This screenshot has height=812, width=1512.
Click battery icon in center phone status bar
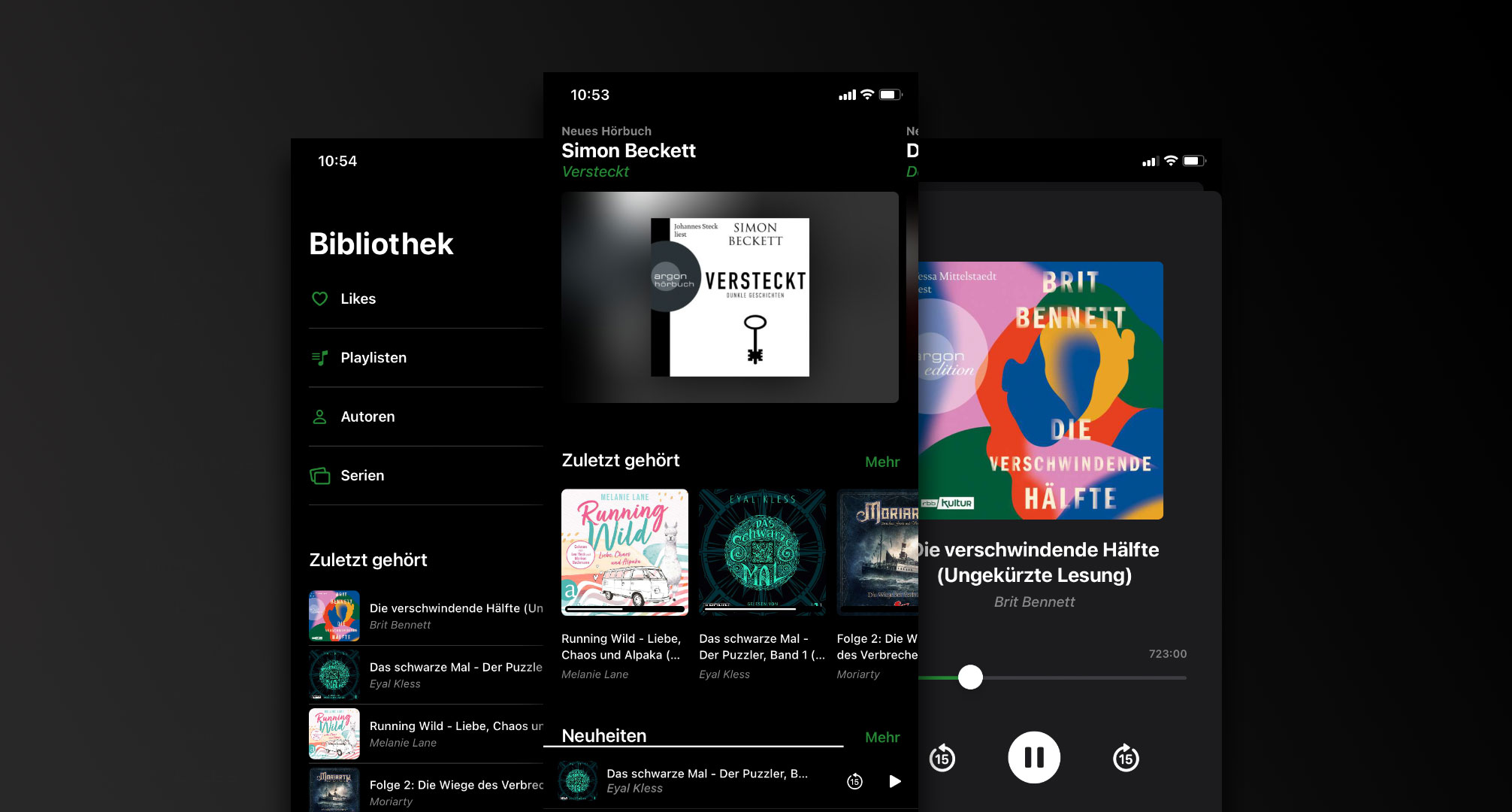[891, 95]
